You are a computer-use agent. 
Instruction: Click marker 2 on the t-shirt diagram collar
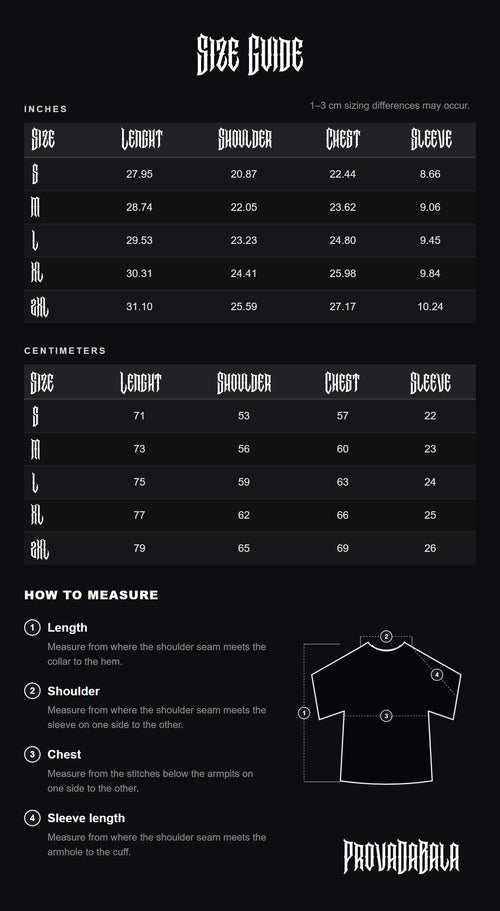coord(387,636)
